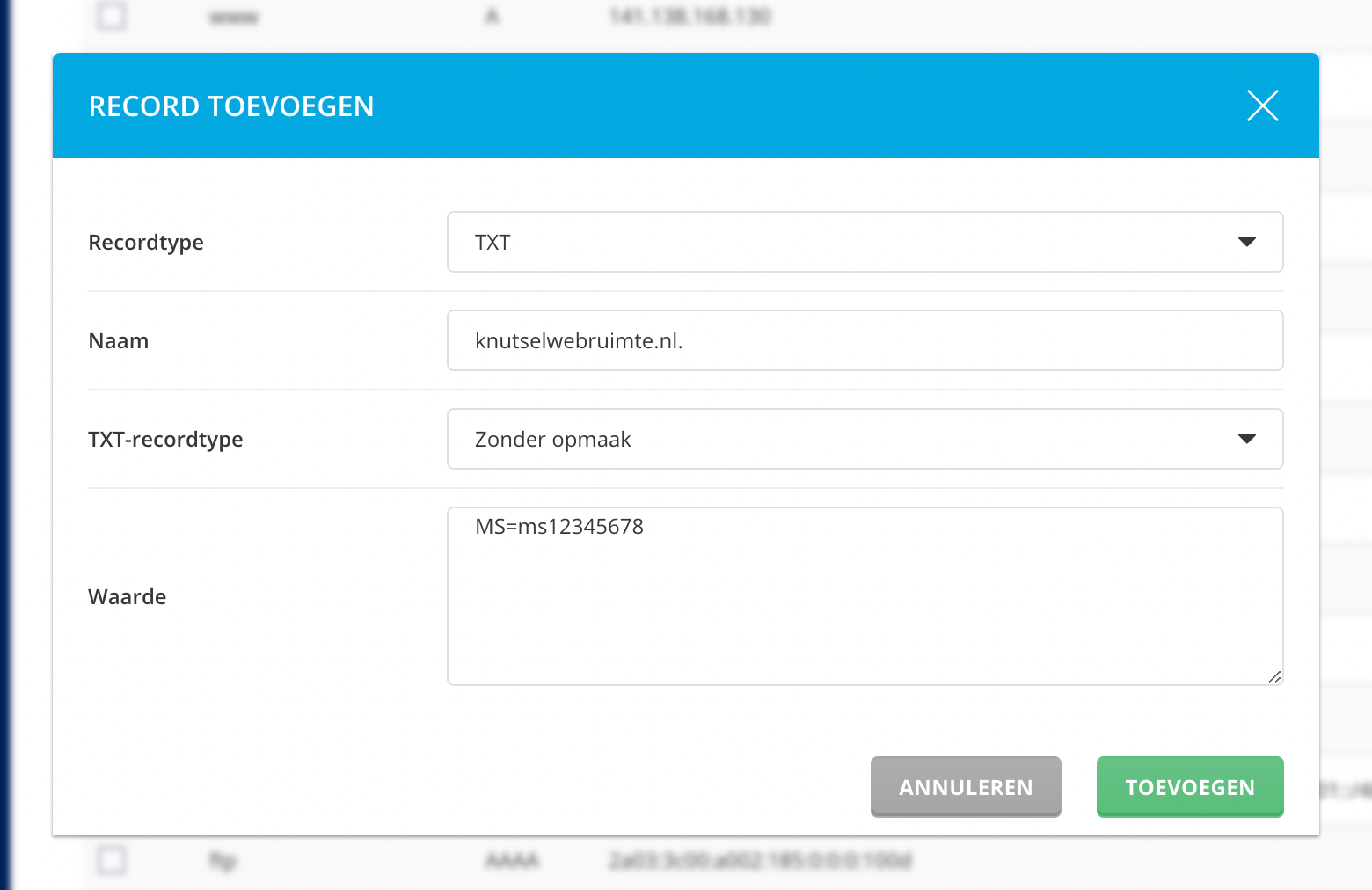Viewport: 1372px width, 890px height.
Task: Click the textarea resize grip icon
Action: point(1274,678)
